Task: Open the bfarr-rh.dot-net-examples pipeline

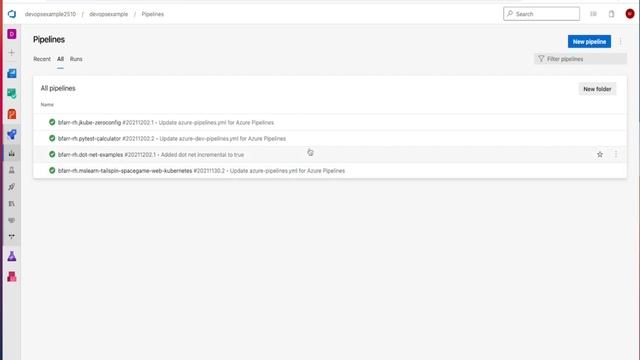Action: [90, 155]
